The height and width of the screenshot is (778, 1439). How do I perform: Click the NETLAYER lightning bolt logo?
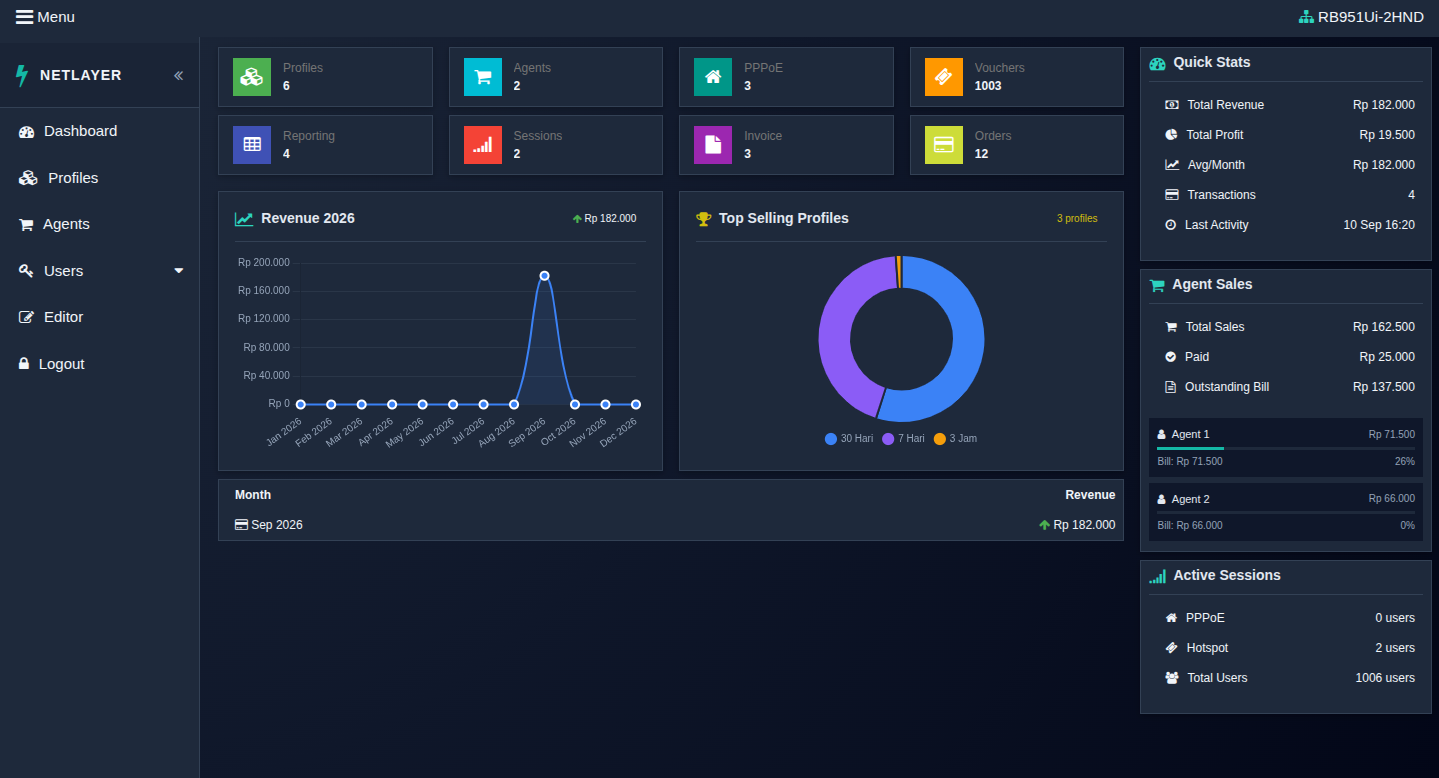22,75
